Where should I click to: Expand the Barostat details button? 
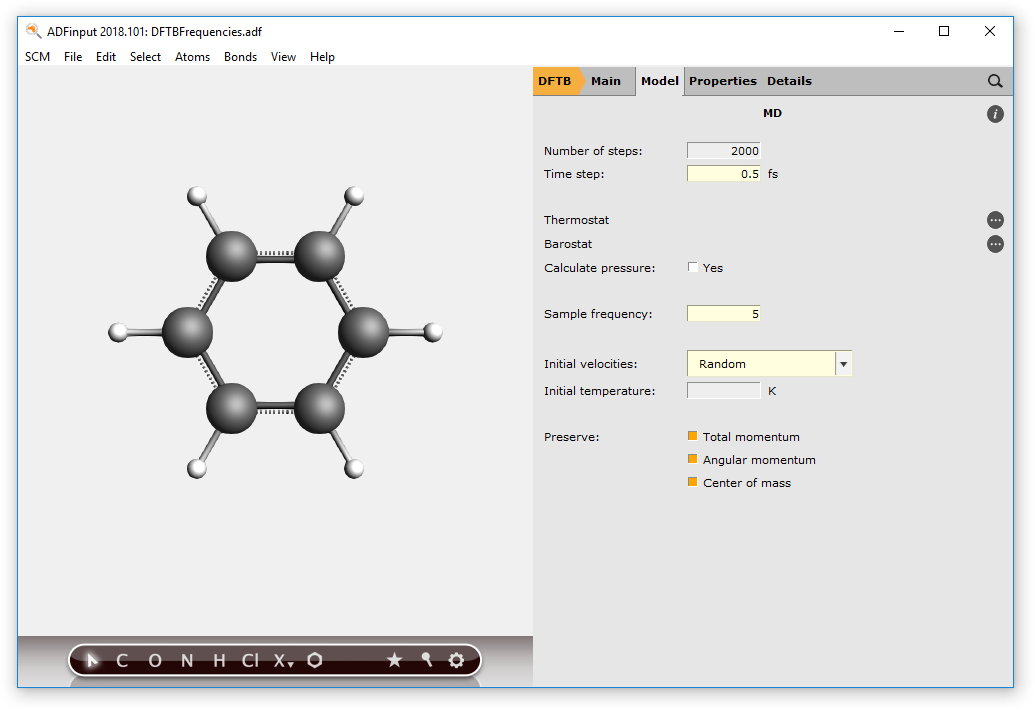tap(995, 244)
